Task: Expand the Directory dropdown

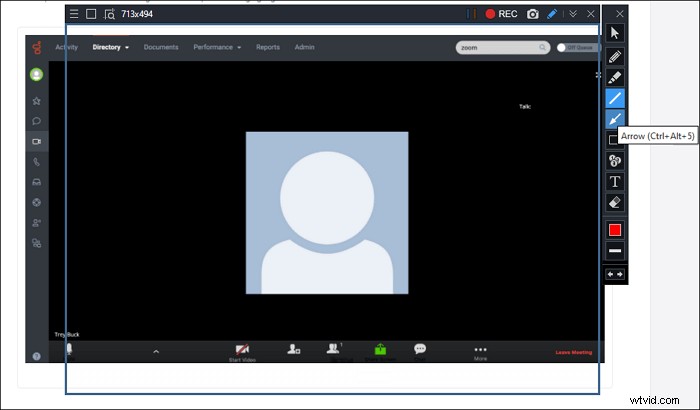Action: pyautogui.click(x=111, y=47)
